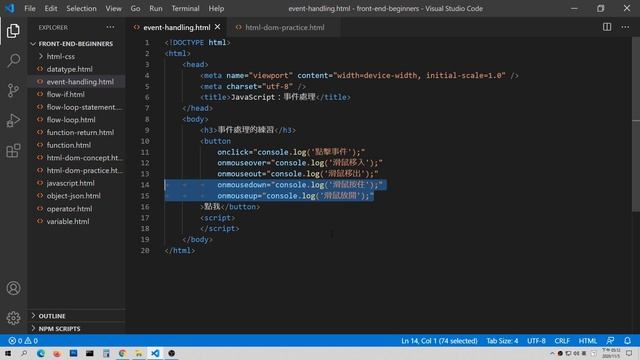This screenshot has height=360, width=640.
Task: Open Windows Action Center icon
Action: coord(629,353)
